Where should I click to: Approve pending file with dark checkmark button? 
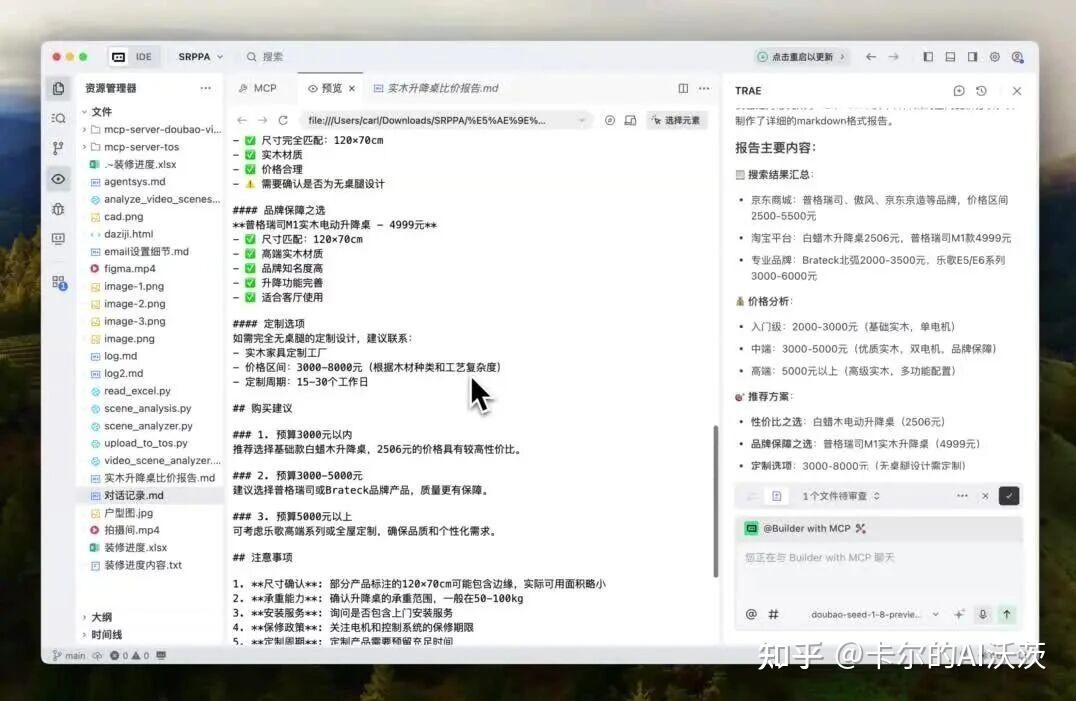point(1009,496)
